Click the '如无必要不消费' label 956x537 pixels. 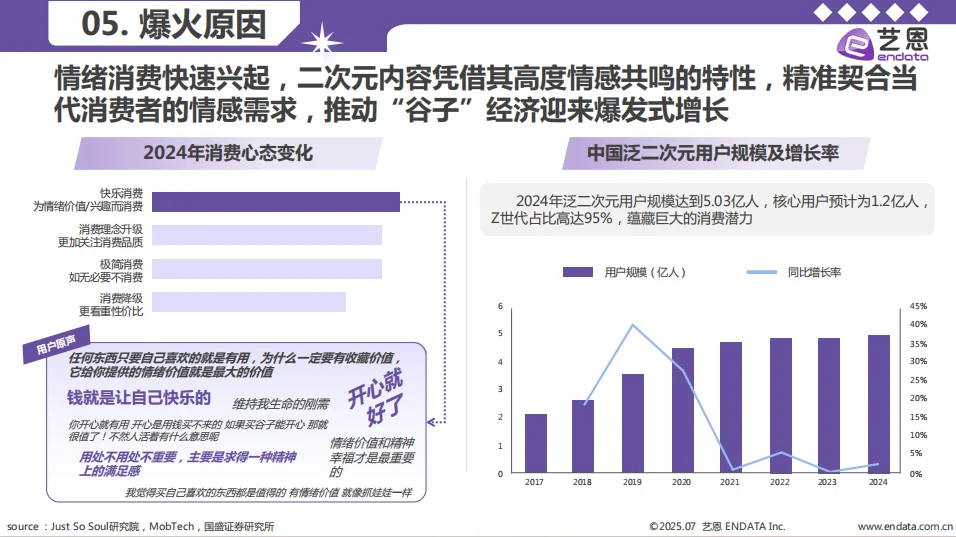coord(106,277)
